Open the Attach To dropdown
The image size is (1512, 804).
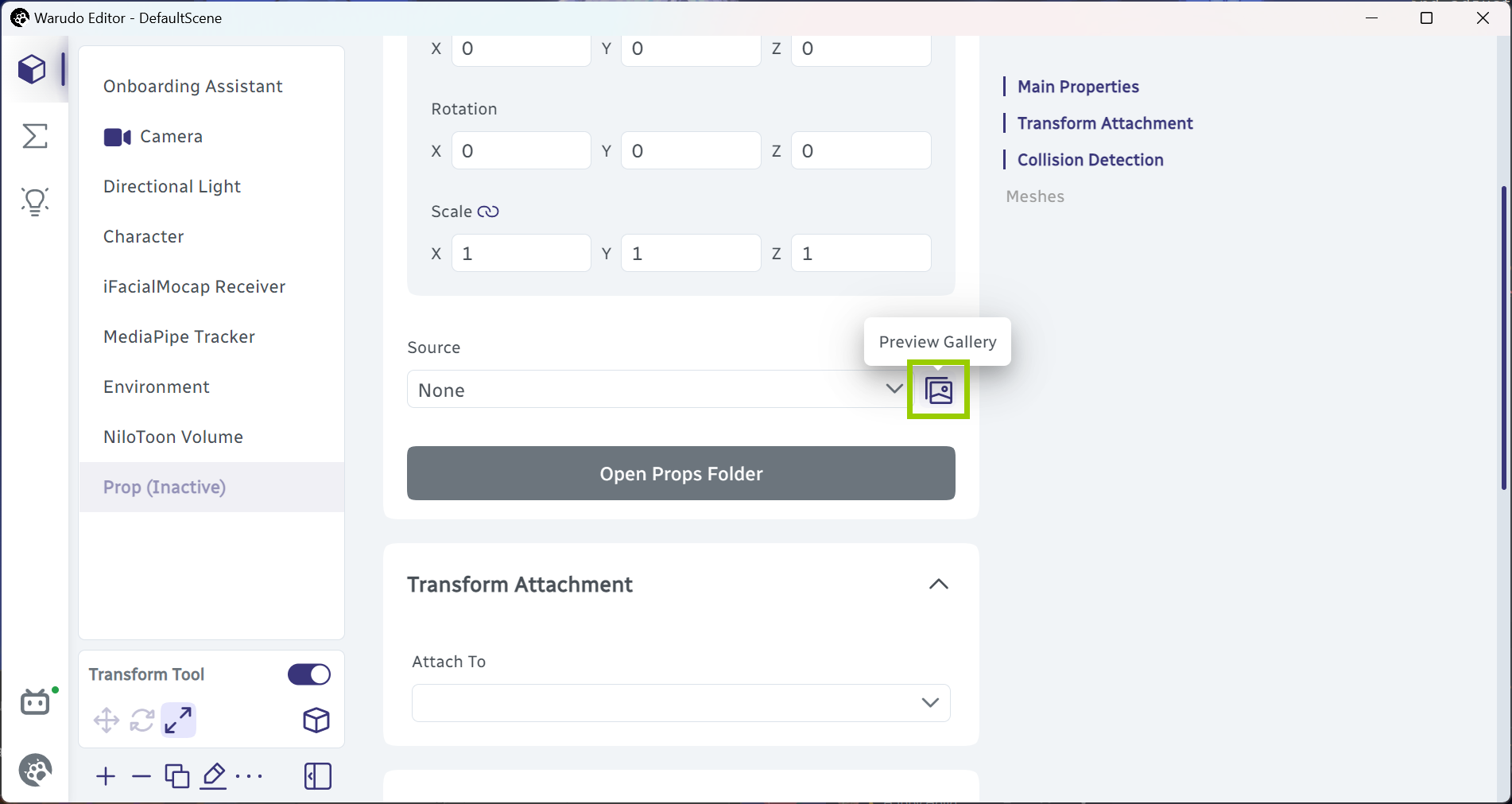(681, 703)
